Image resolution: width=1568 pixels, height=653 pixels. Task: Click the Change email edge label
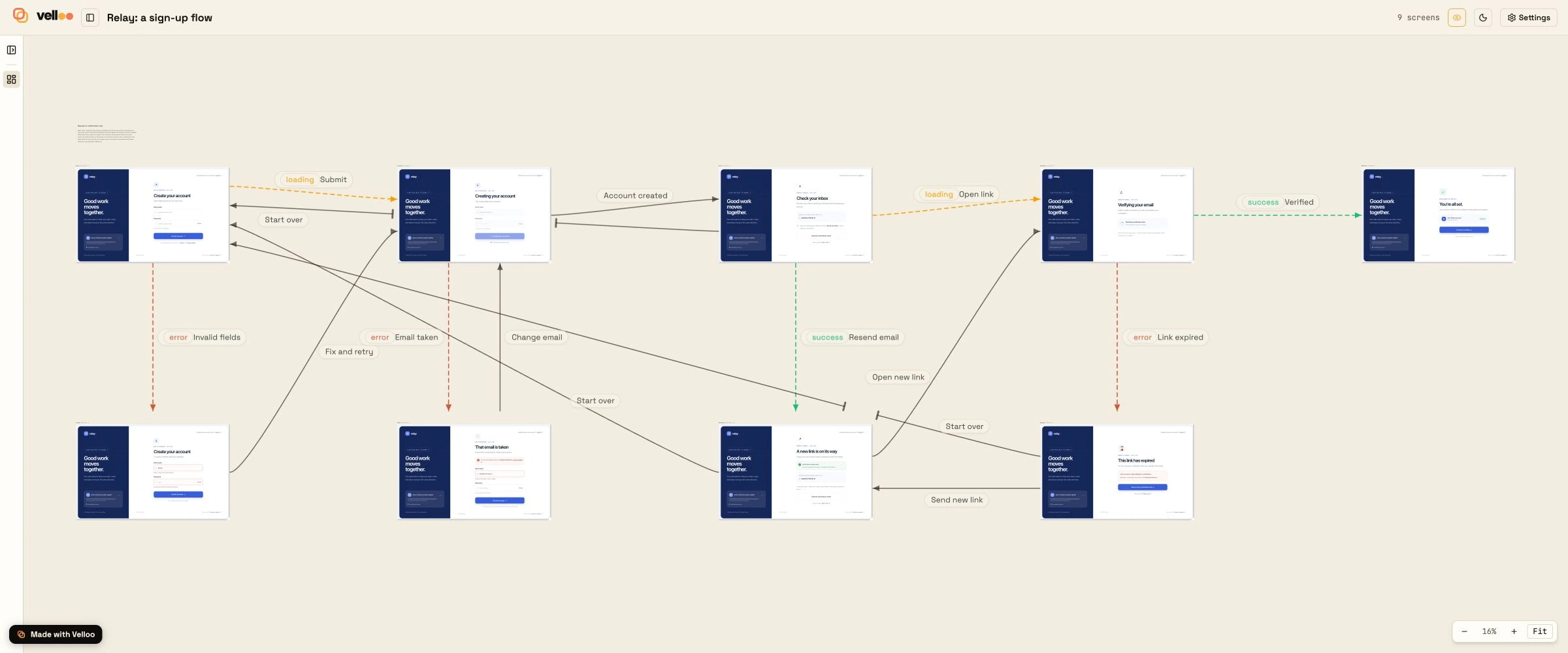[x=536, y=337]
